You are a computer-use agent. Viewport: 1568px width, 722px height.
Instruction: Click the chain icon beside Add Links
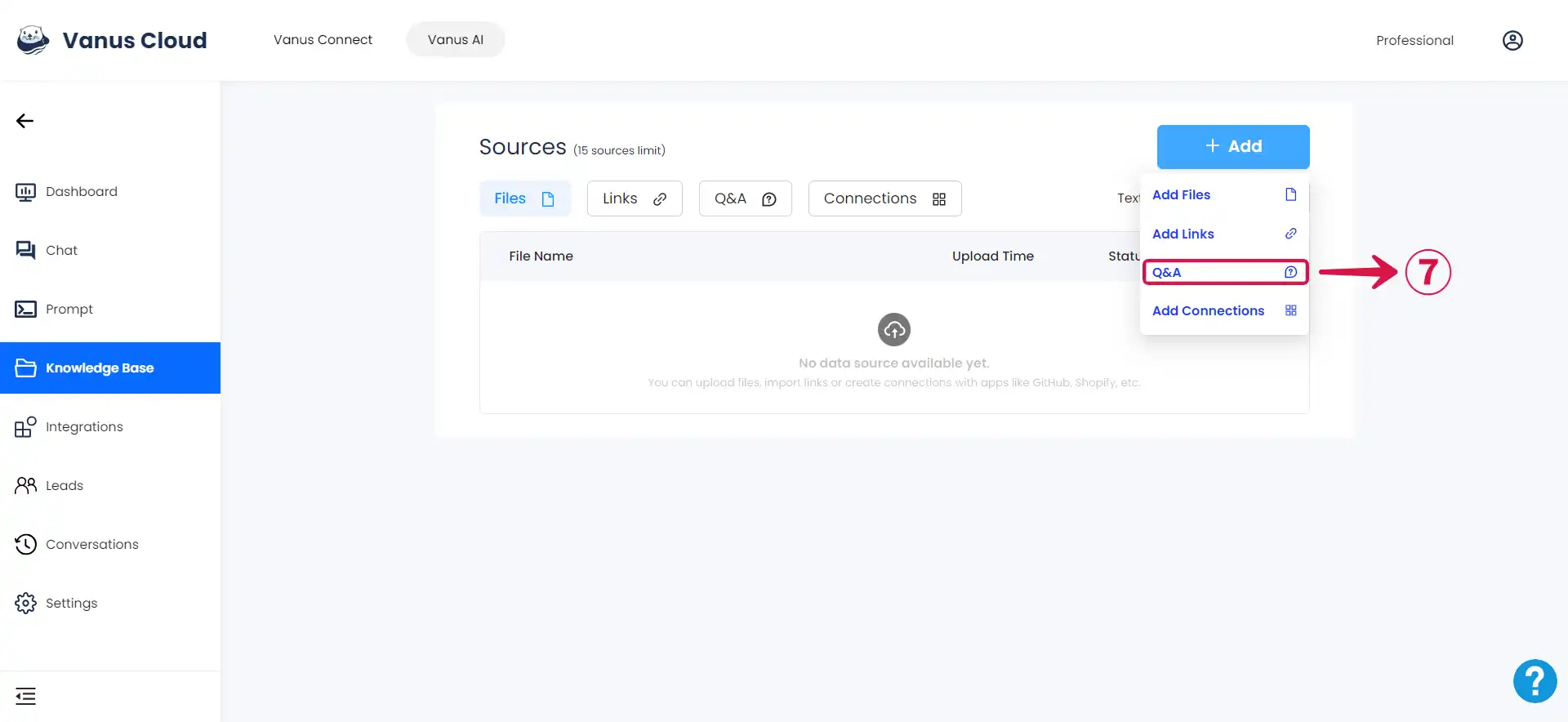1291,234
